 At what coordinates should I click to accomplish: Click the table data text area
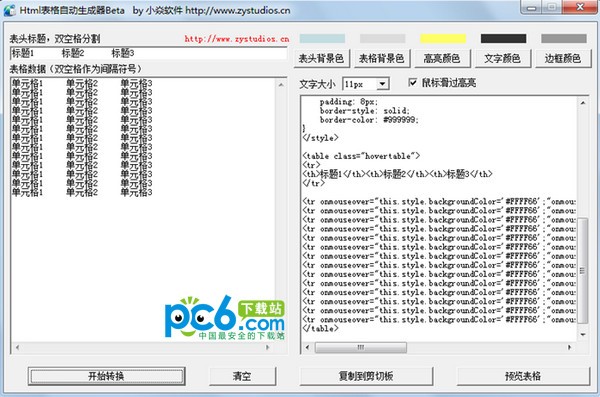tap(143, 209)
